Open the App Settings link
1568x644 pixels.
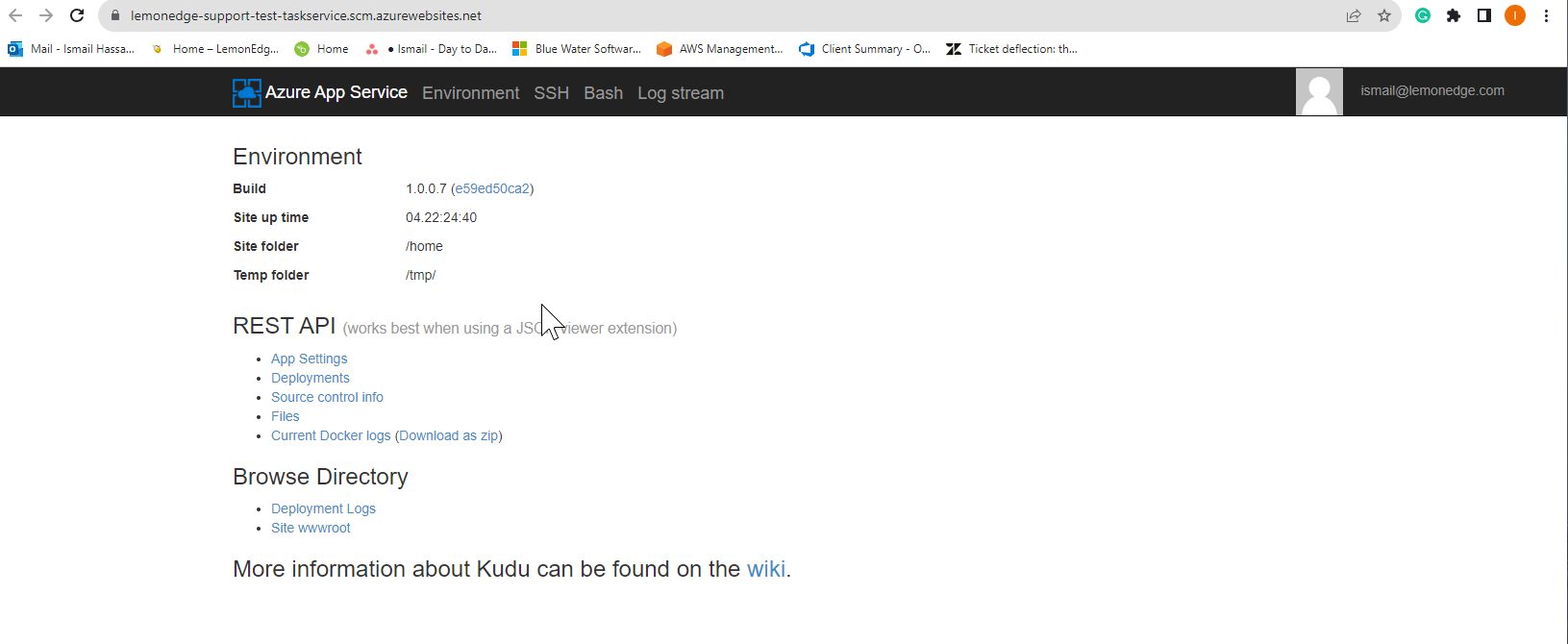pyautogui.click(x=309, y=359)
